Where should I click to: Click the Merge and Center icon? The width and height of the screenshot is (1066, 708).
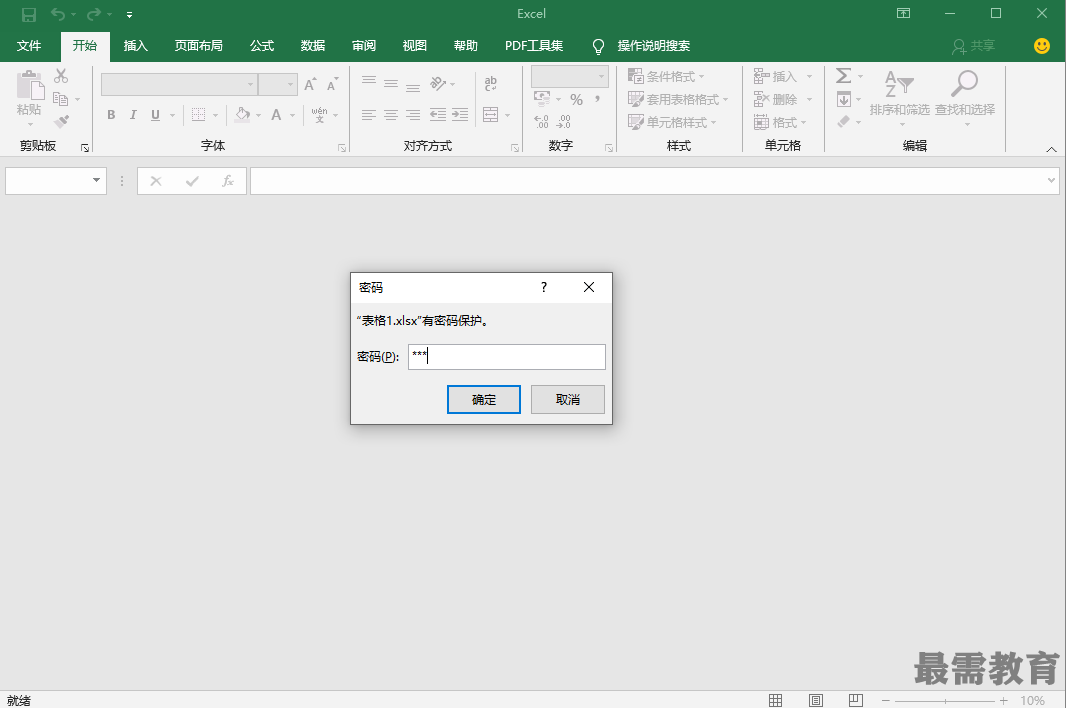[491, 115]
